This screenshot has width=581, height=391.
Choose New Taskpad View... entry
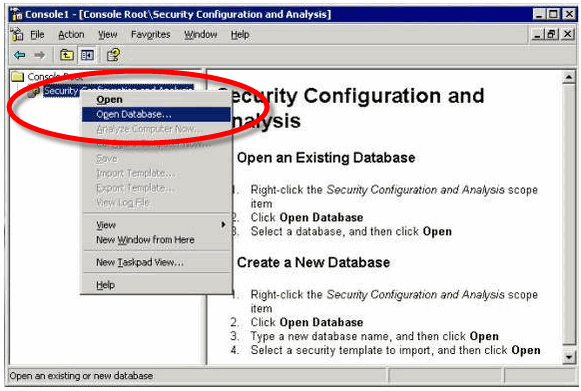[x=156, y=262]
